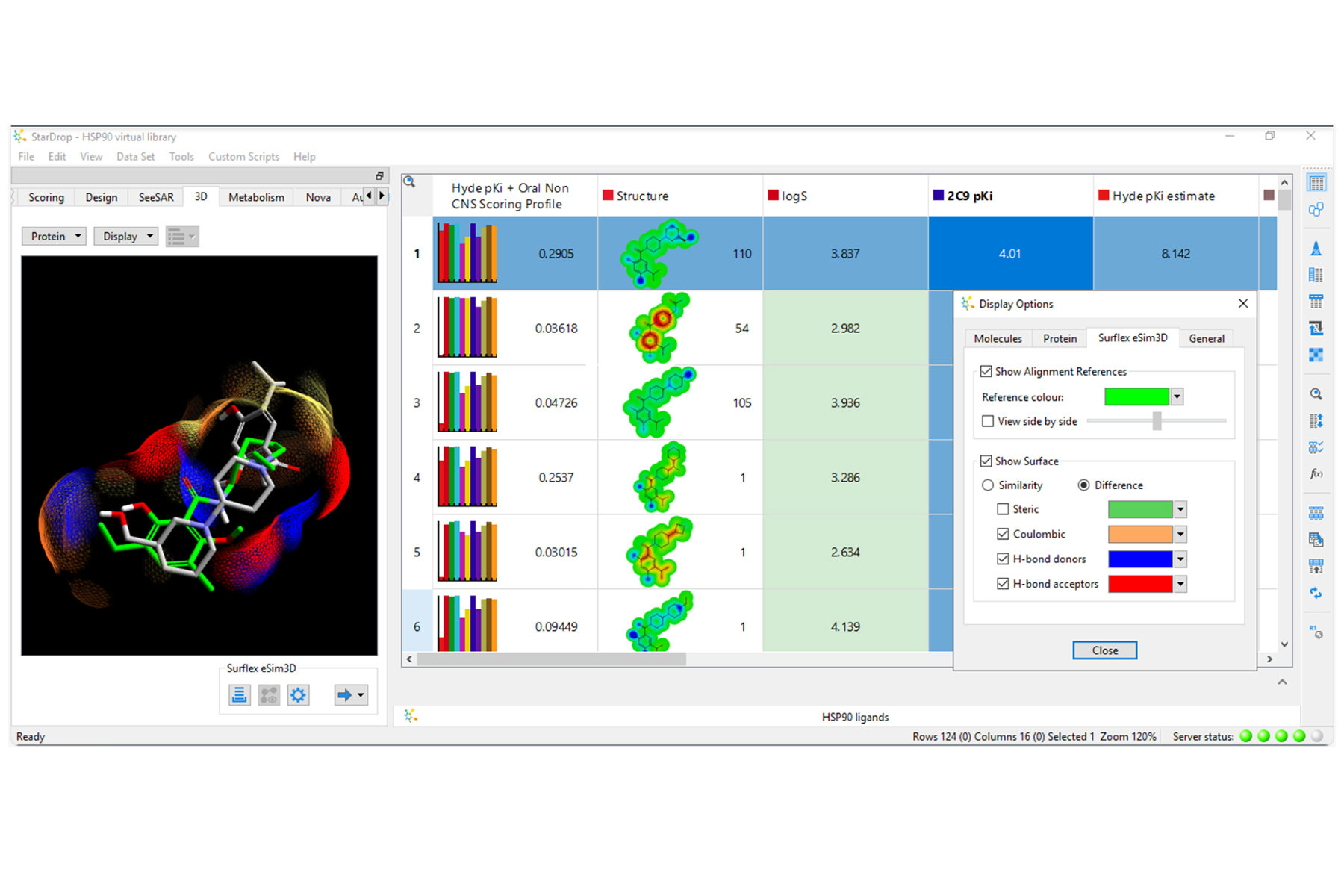Select the Similarity radio button
The width and height of the screenshot is (1344, 896).
pyautogui.click(x=988, y=485)
